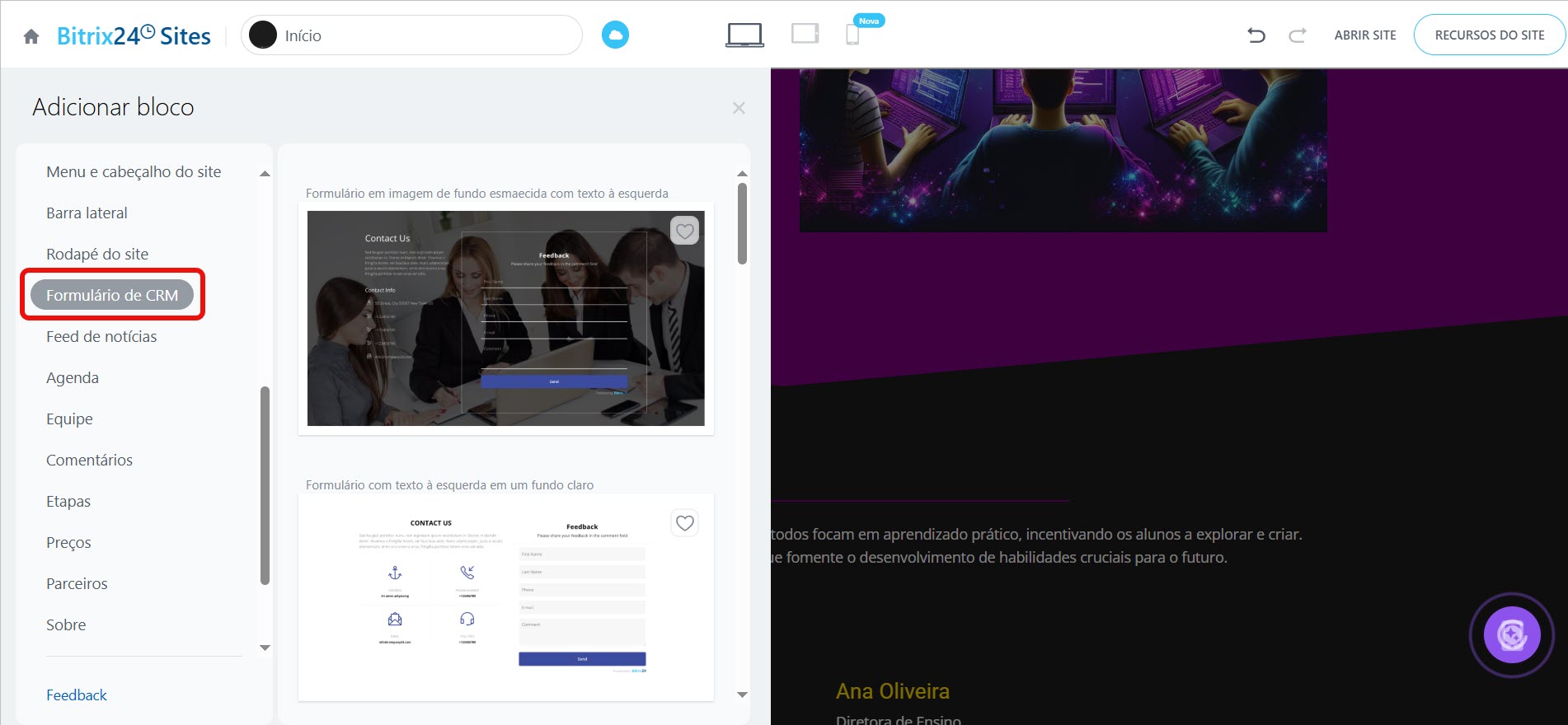
Task: Open the Feedback link
Action: click(77, 695)
